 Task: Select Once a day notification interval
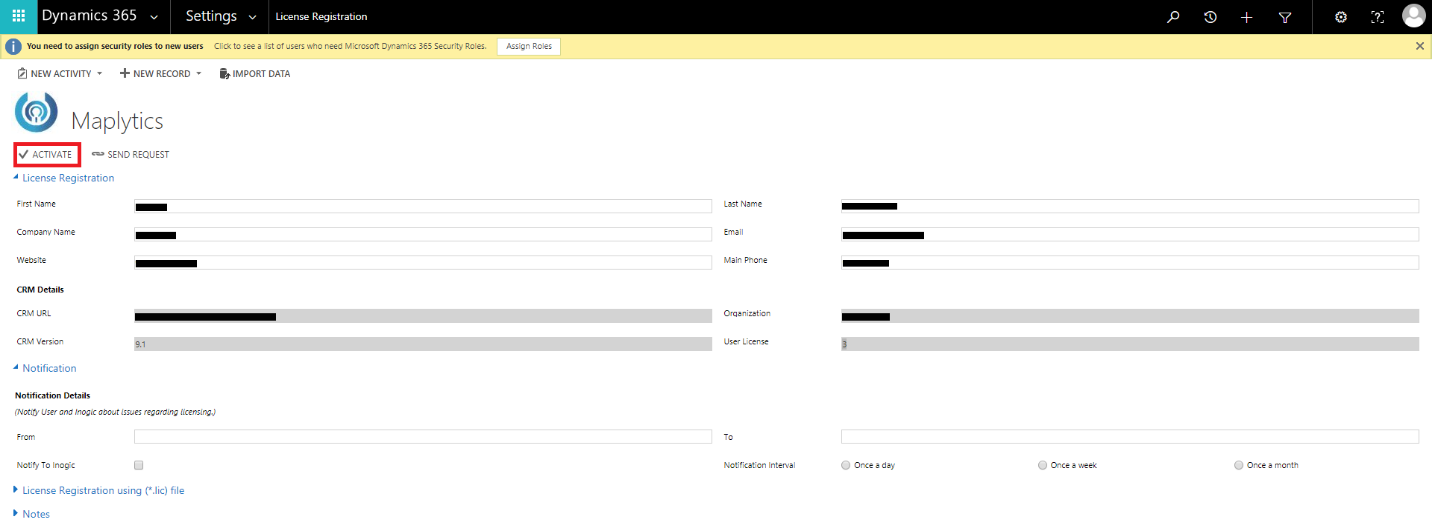coord(846,465)
